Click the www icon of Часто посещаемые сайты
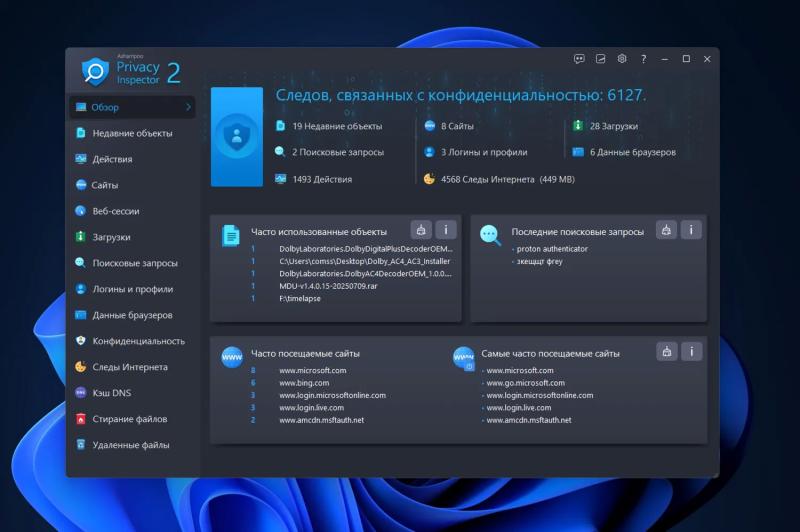800x532 pixels. (x=232, y=357)
